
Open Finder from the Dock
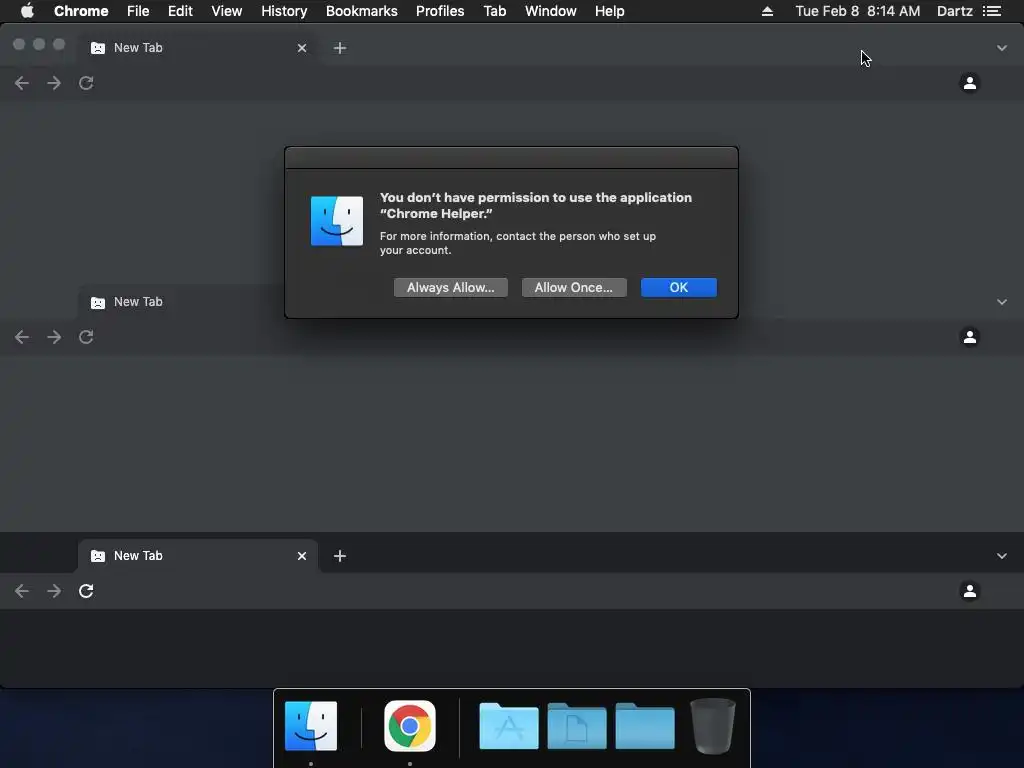tap(311, 726)
